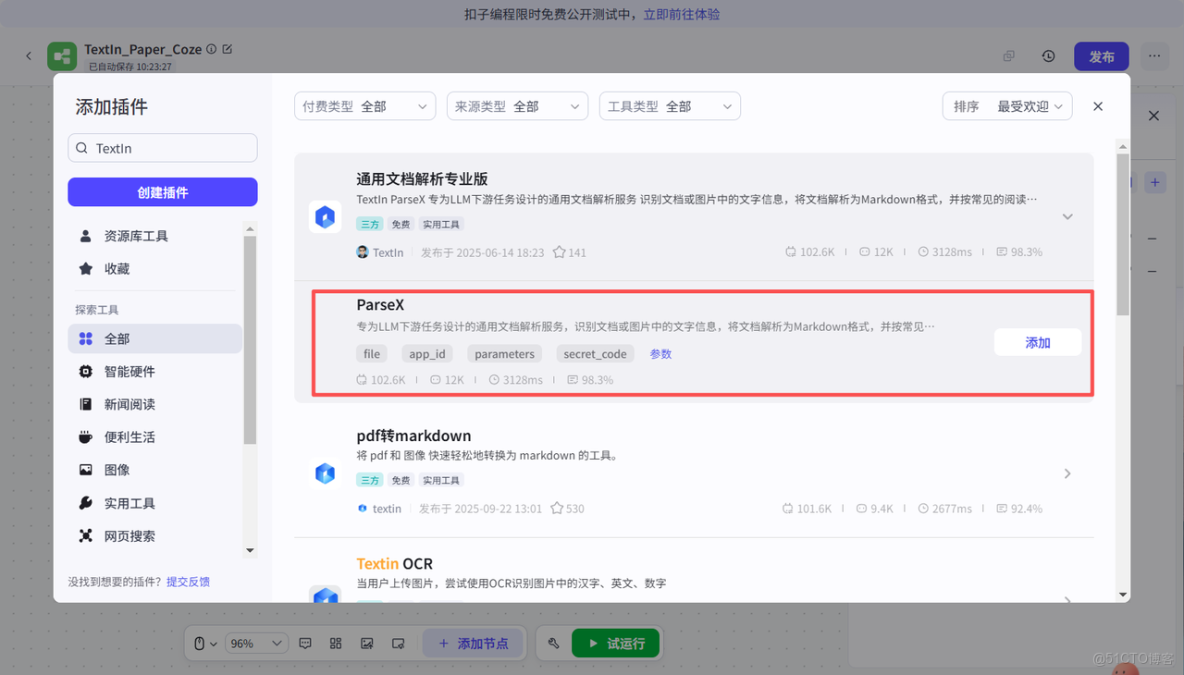
Task: Open the comment tool in bottom toolbar
Action: [305, 643]
